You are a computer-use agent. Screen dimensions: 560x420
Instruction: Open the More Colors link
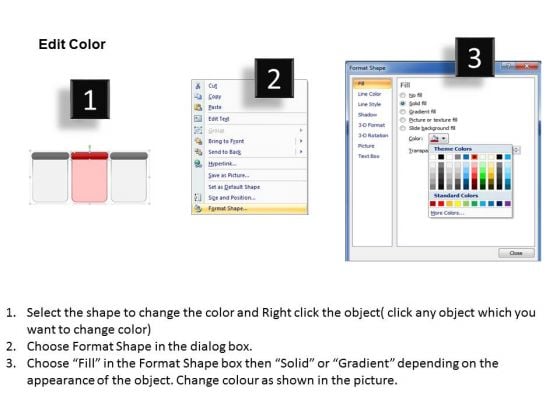coord(447,213)
